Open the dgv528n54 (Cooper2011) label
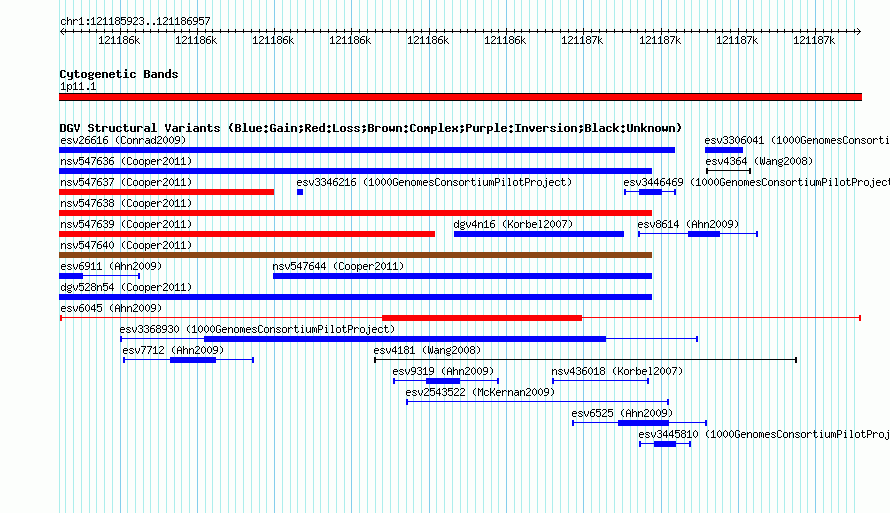Screen dimensions: 890x513 coord(126,287)
